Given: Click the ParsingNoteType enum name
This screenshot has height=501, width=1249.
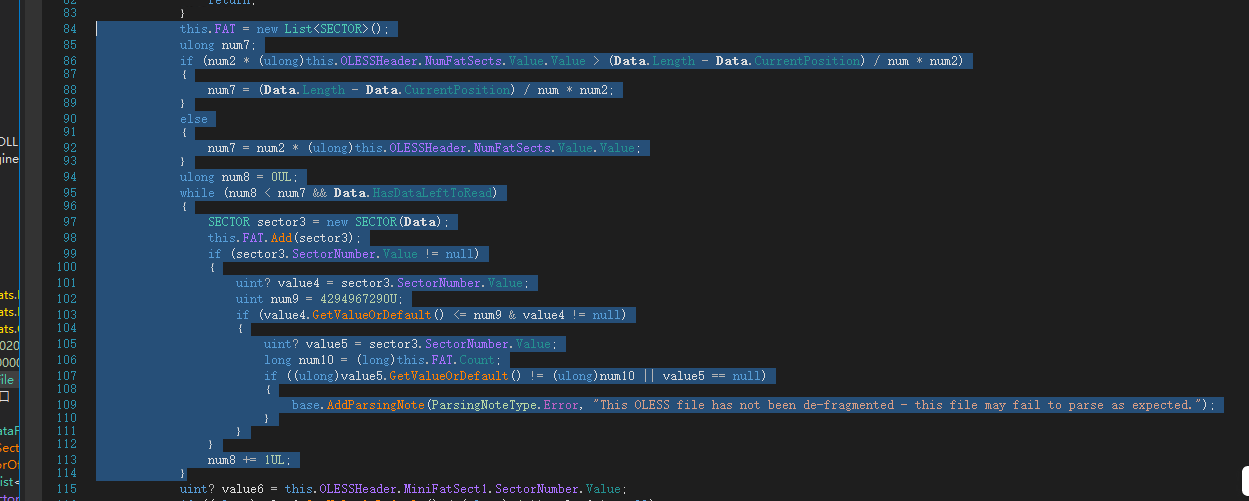Looking at the screenshot, I should [x=483, y=405].
